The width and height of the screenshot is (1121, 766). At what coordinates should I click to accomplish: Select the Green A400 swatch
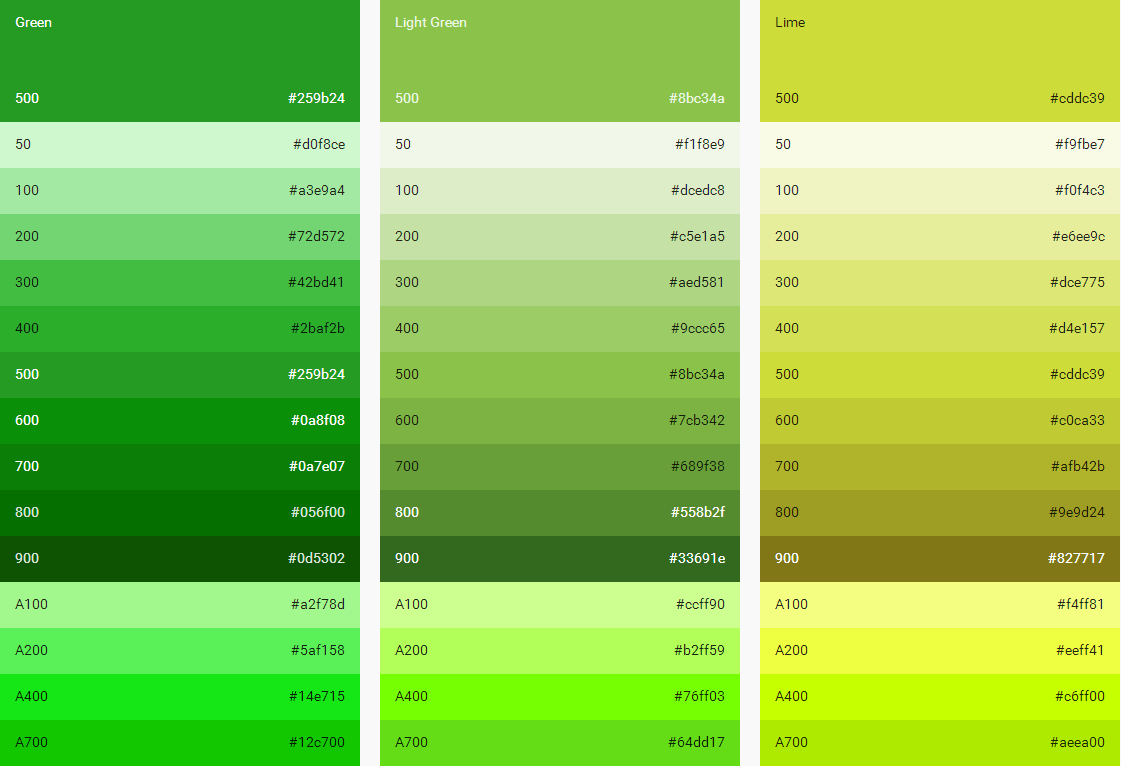180,696
